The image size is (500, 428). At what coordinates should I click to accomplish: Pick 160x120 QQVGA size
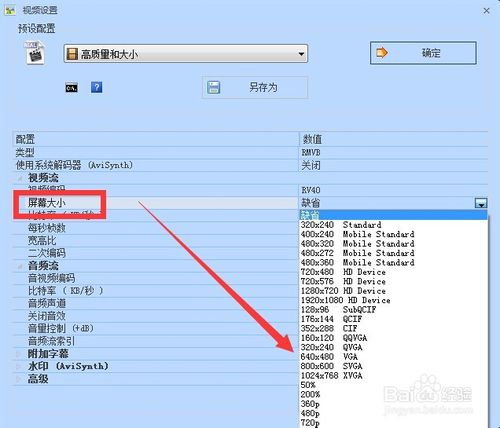(393, 338)
